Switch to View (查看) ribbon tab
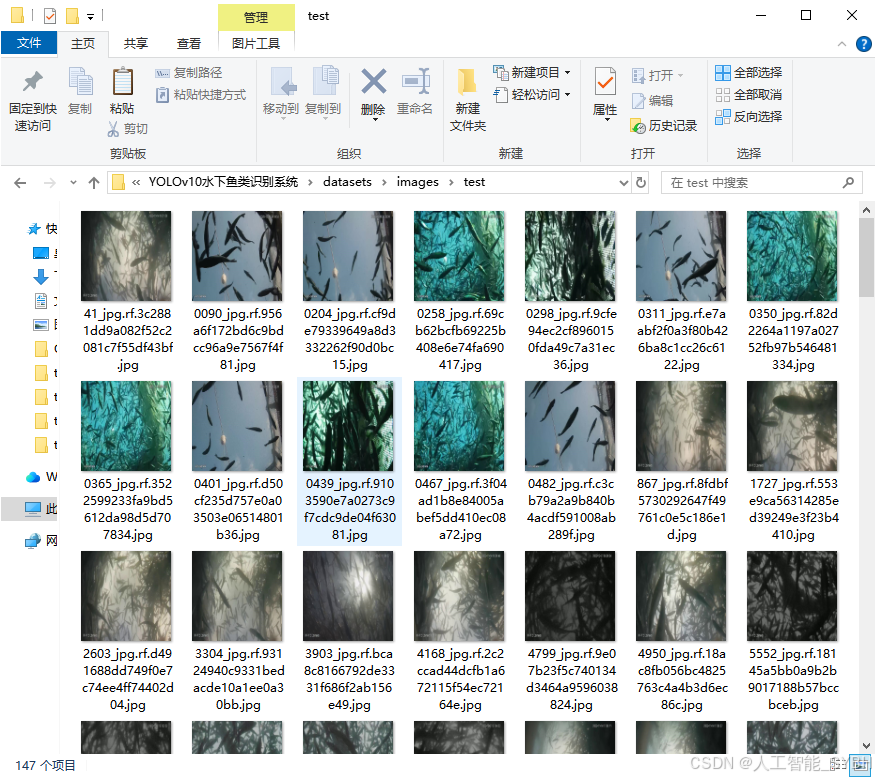 [189, 44]
